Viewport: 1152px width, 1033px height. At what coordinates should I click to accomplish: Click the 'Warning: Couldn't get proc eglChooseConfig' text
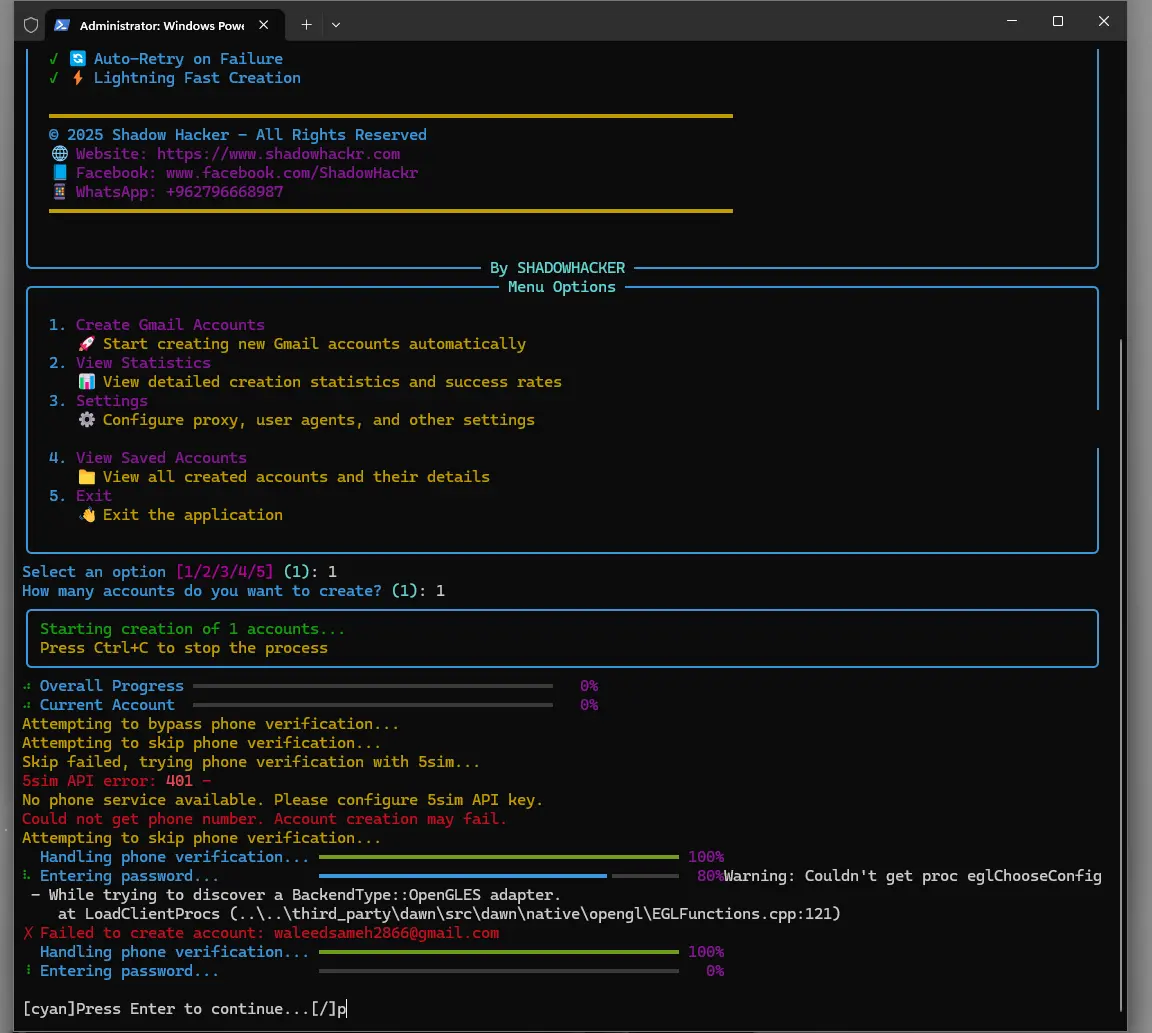coord(912,876)
